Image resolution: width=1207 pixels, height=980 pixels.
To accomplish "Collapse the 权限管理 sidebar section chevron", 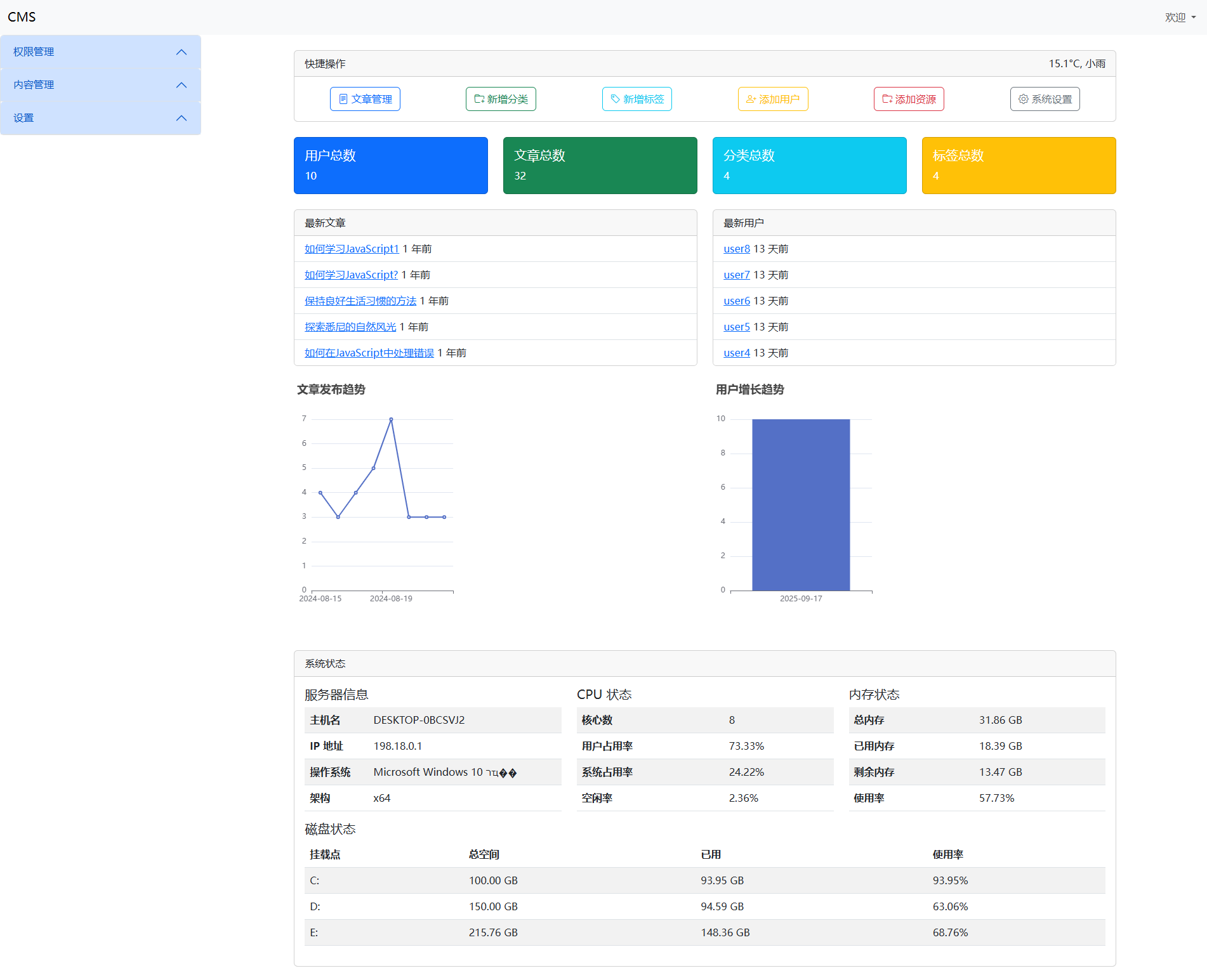I will pyautogui.click(x=181, y=52).
